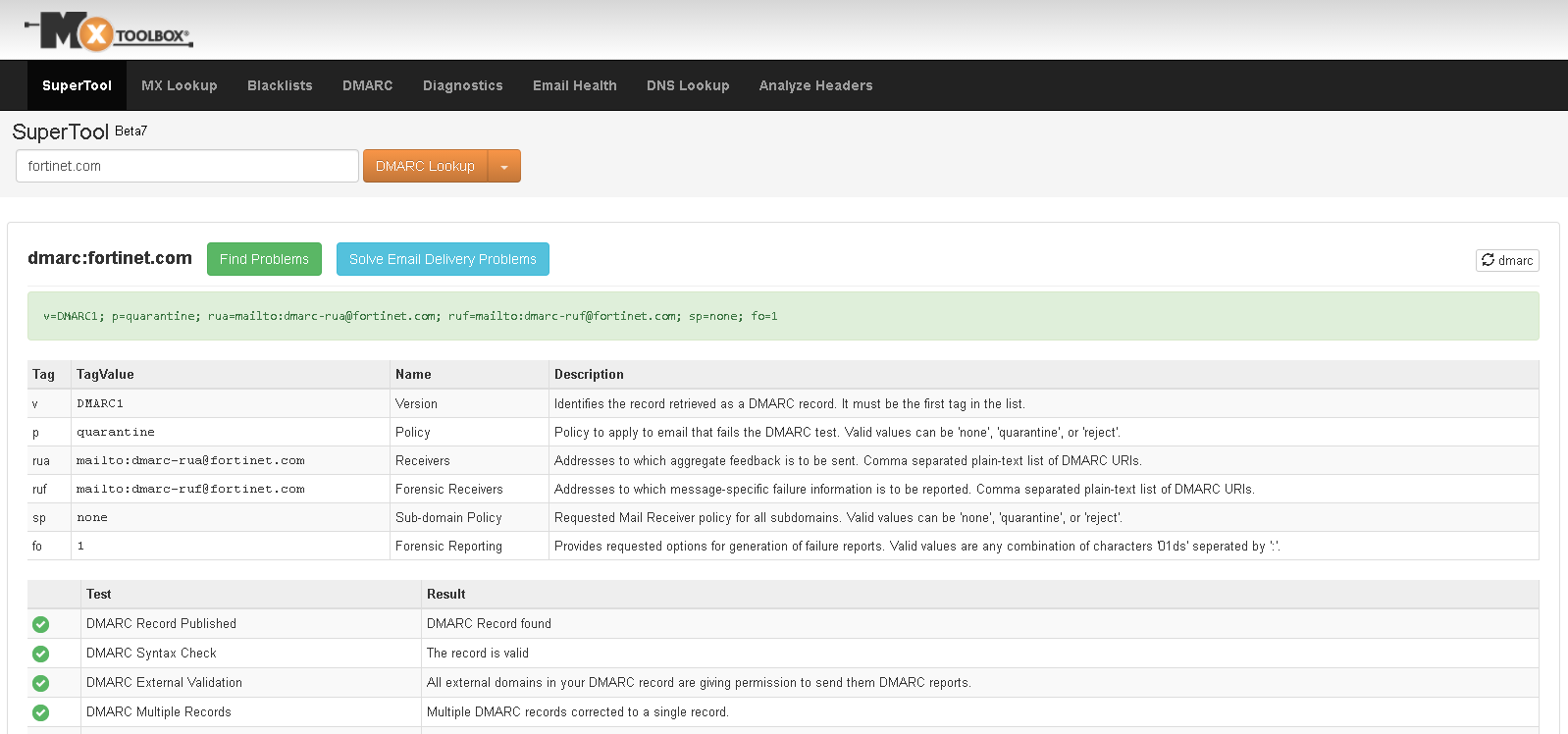
Task: Click the DMARC Lookup button
Action: pyautogui.click(x=425, y=166)
